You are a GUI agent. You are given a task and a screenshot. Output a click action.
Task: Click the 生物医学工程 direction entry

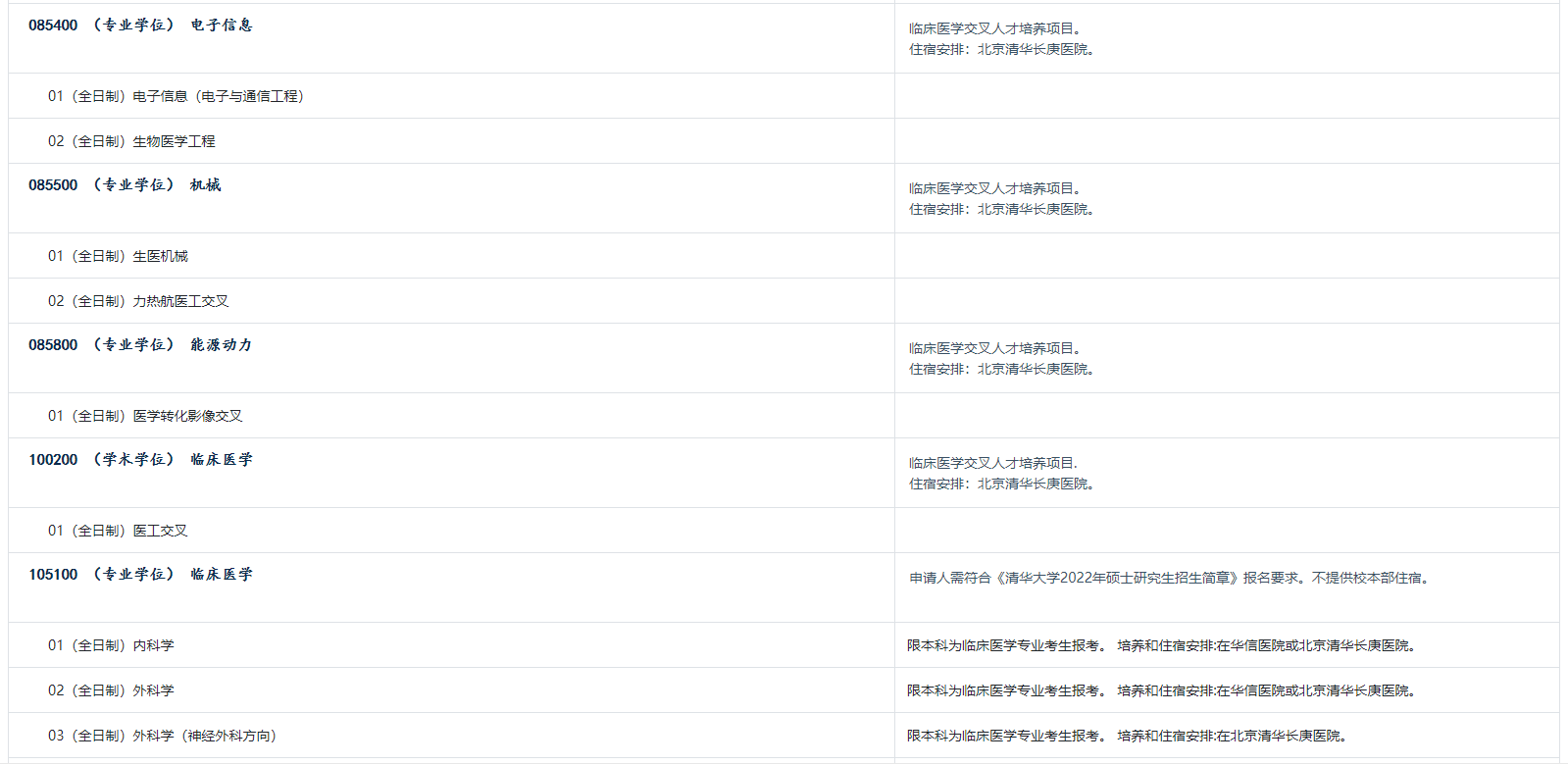(x=131, y=141)
